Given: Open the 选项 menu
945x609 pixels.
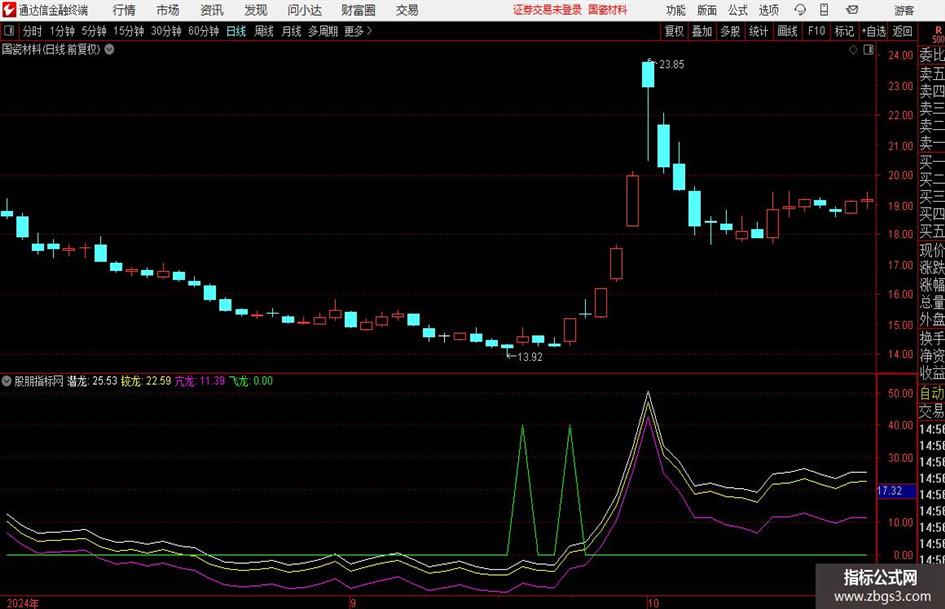Looking at the screenshot, I should coord(768,10).
